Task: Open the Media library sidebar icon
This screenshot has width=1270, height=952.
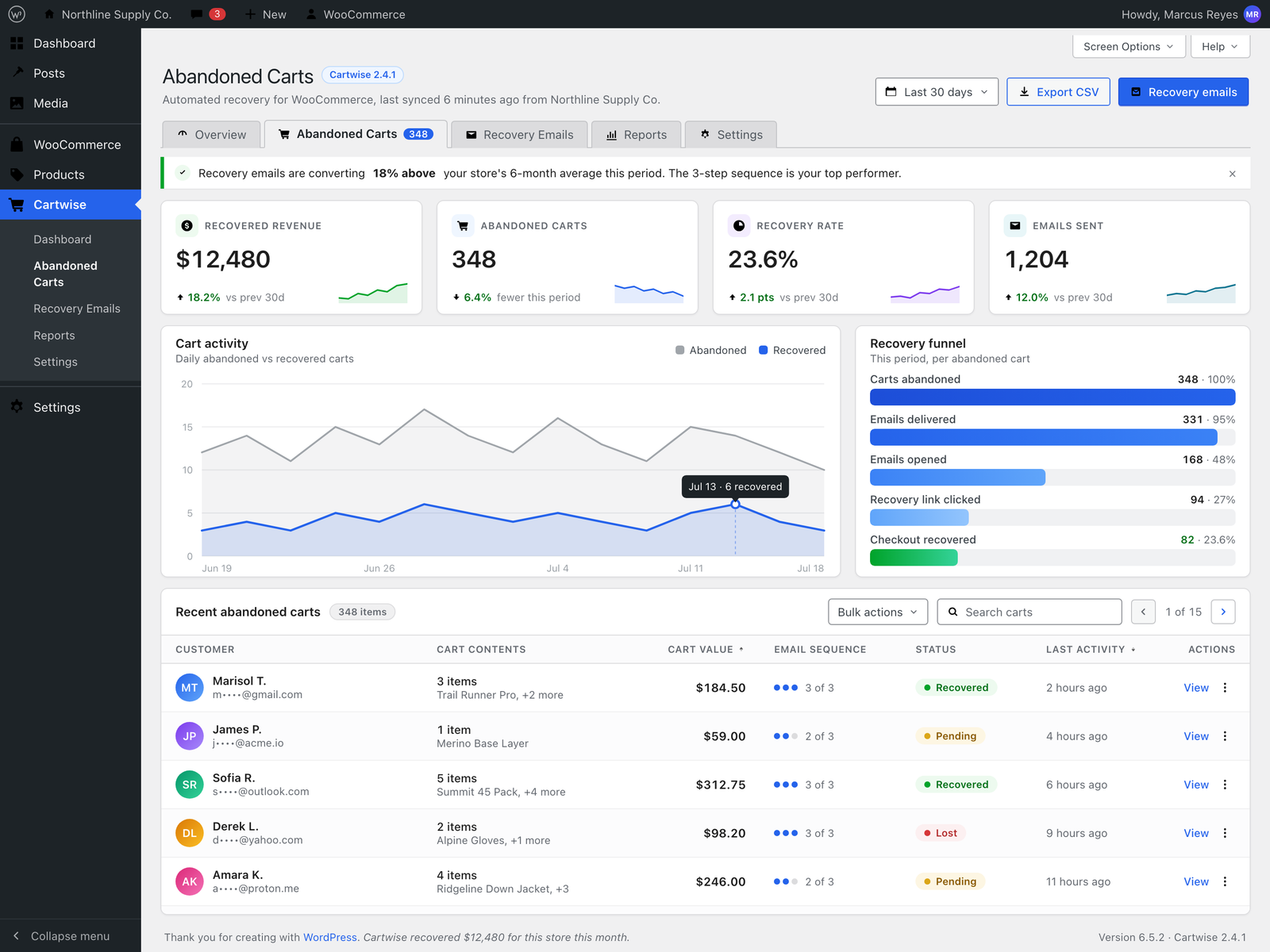Action: click(x=17, y=103)
